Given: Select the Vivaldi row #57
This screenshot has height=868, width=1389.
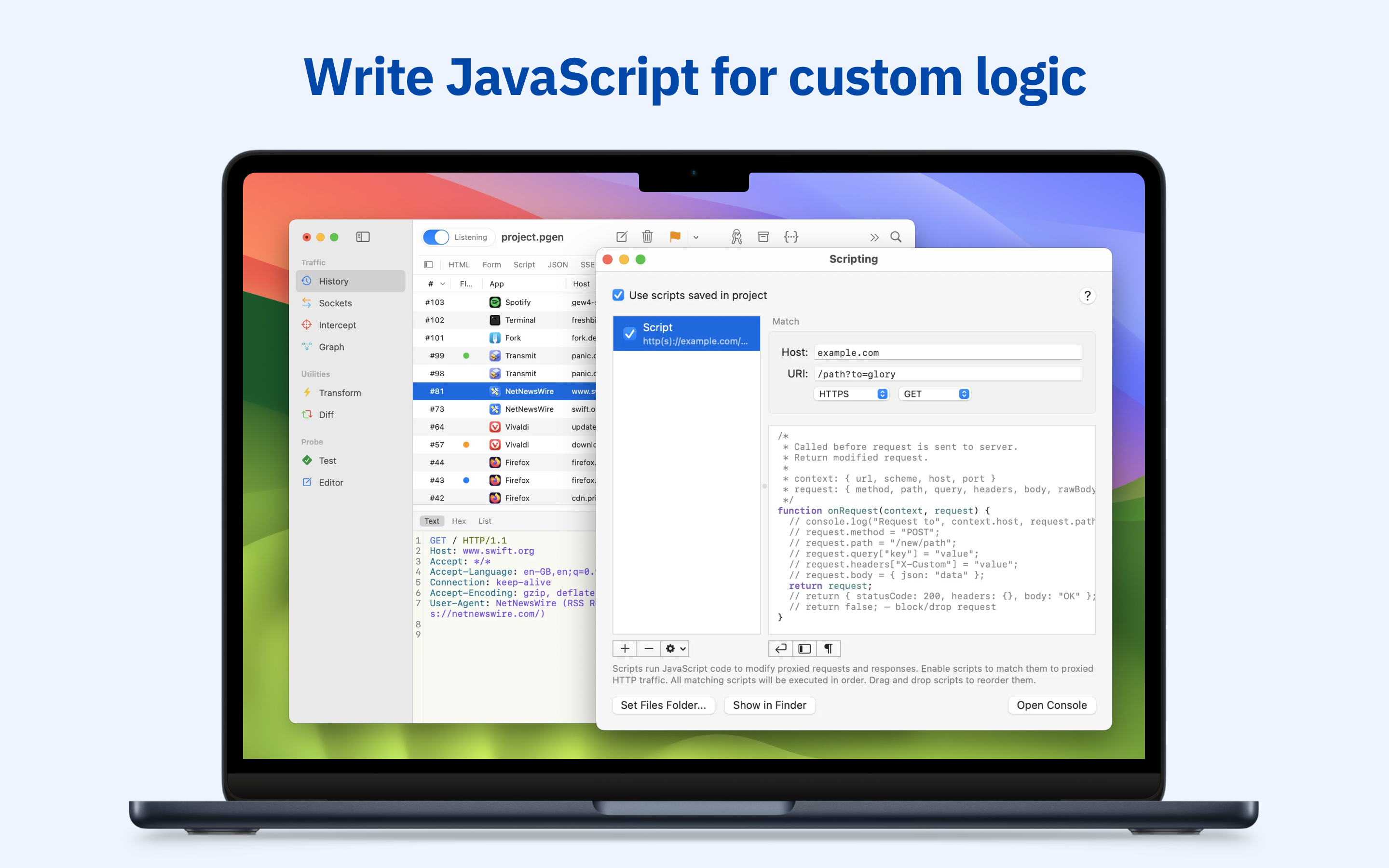Looking at the screenshot, I should click(504, 444).
